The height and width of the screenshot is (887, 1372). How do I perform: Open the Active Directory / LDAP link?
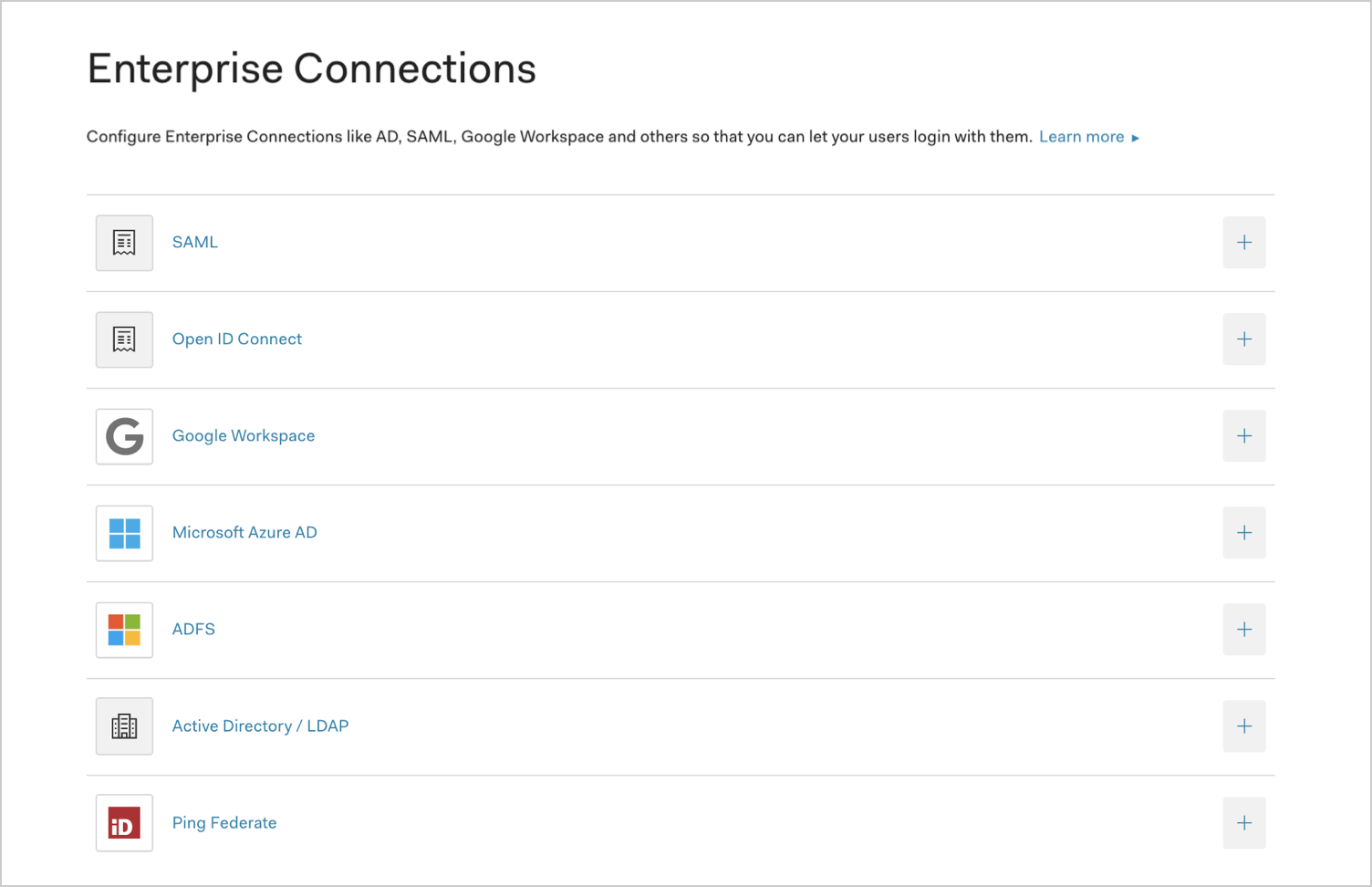(x=260, y=725)
